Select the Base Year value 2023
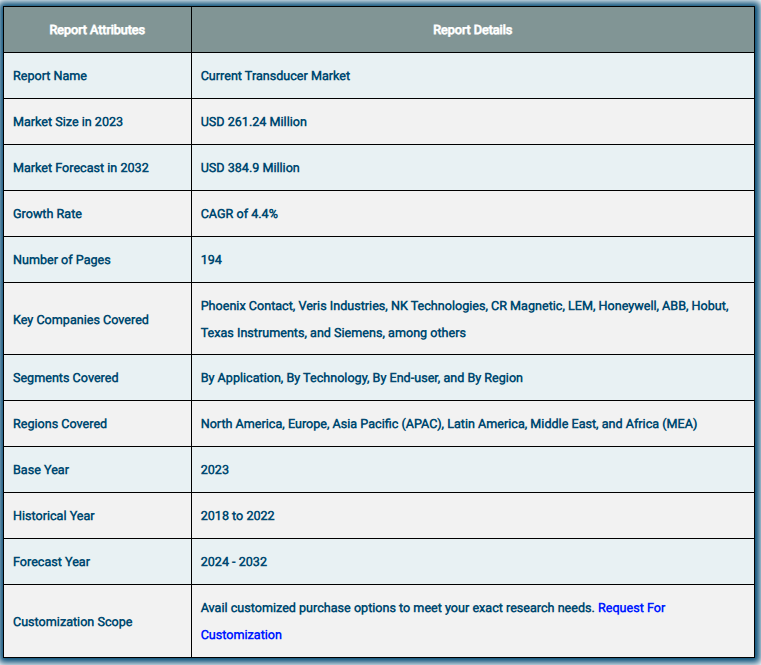Viewport: 761px width, 665px height. (215, 470)
